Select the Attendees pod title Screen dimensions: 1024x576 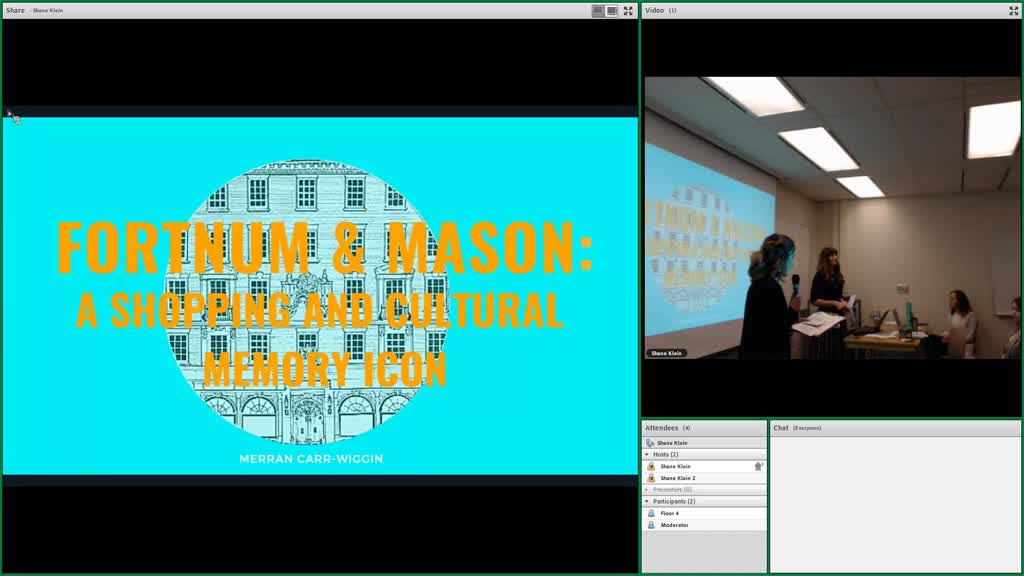pos(662,428)
